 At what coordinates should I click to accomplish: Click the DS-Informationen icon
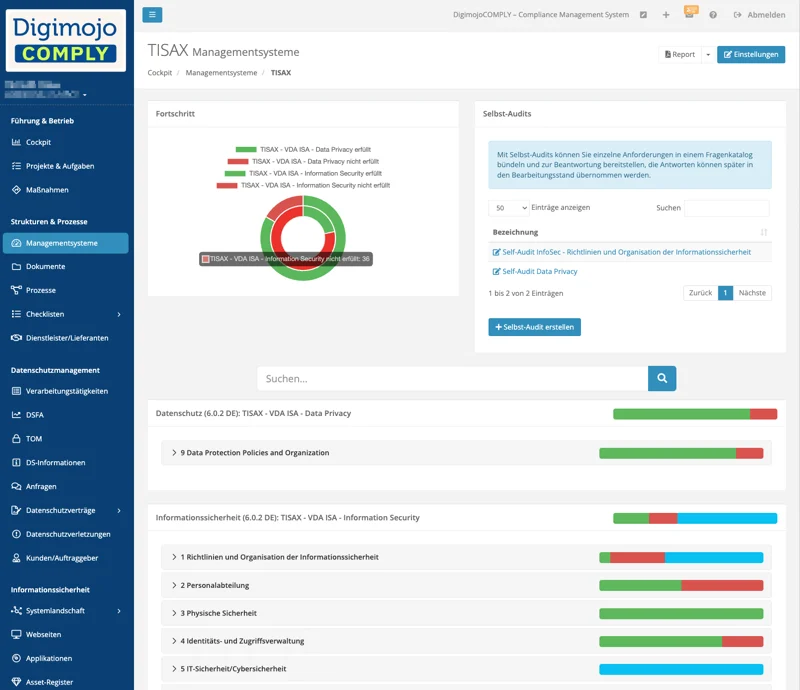coord(16,462)
